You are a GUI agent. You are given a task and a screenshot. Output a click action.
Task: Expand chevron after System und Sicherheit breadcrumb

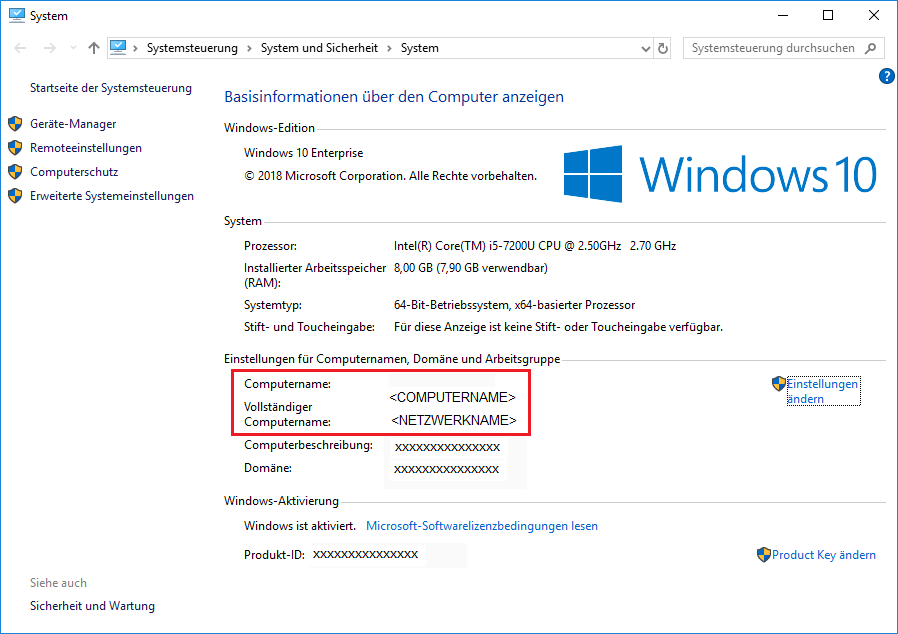click(389, 48)
